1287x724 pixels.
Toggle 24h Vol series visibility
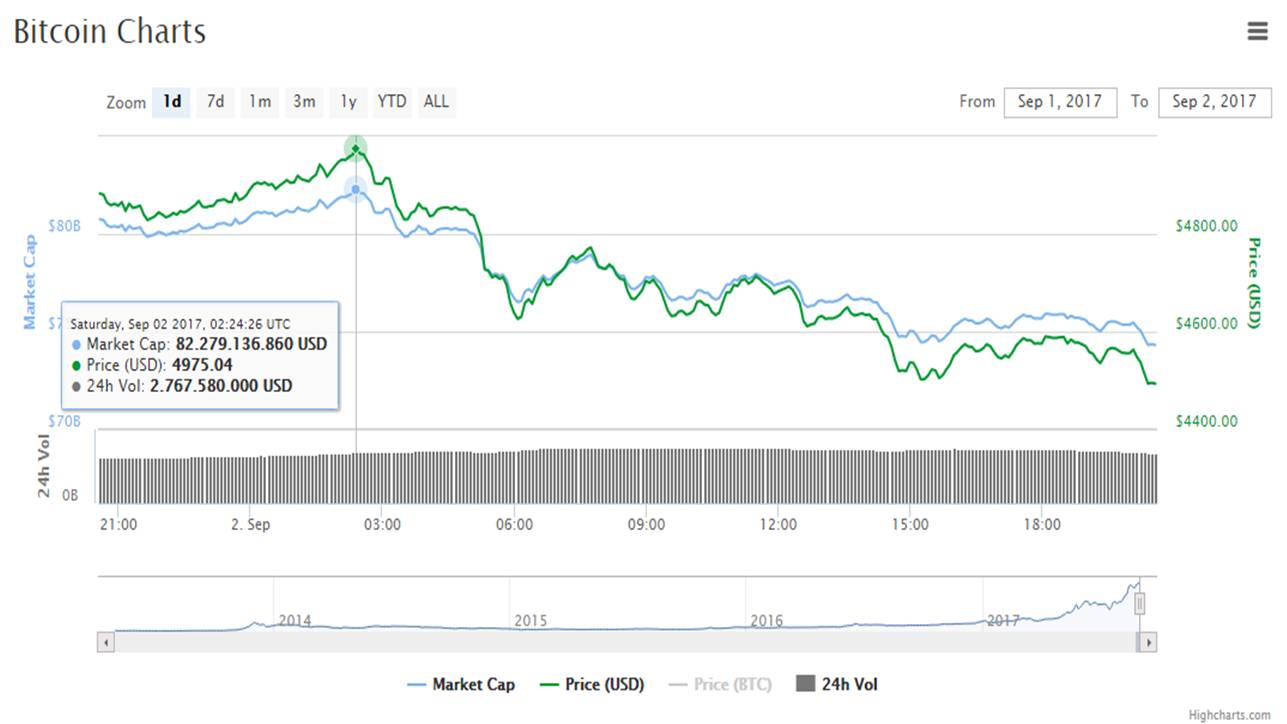pyautogui.click(x=837, y=685)
